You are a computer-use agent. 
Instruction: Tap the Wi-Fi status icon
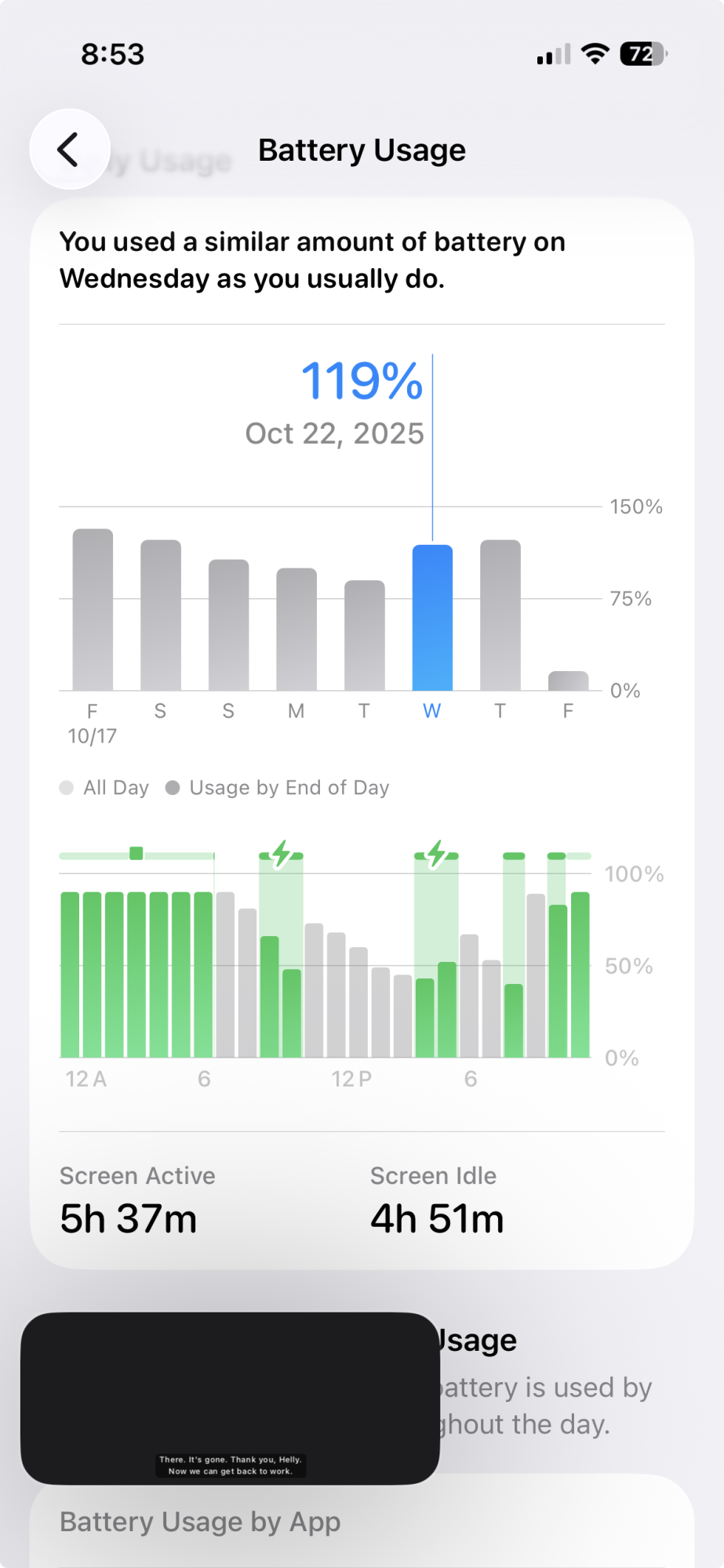595,54
